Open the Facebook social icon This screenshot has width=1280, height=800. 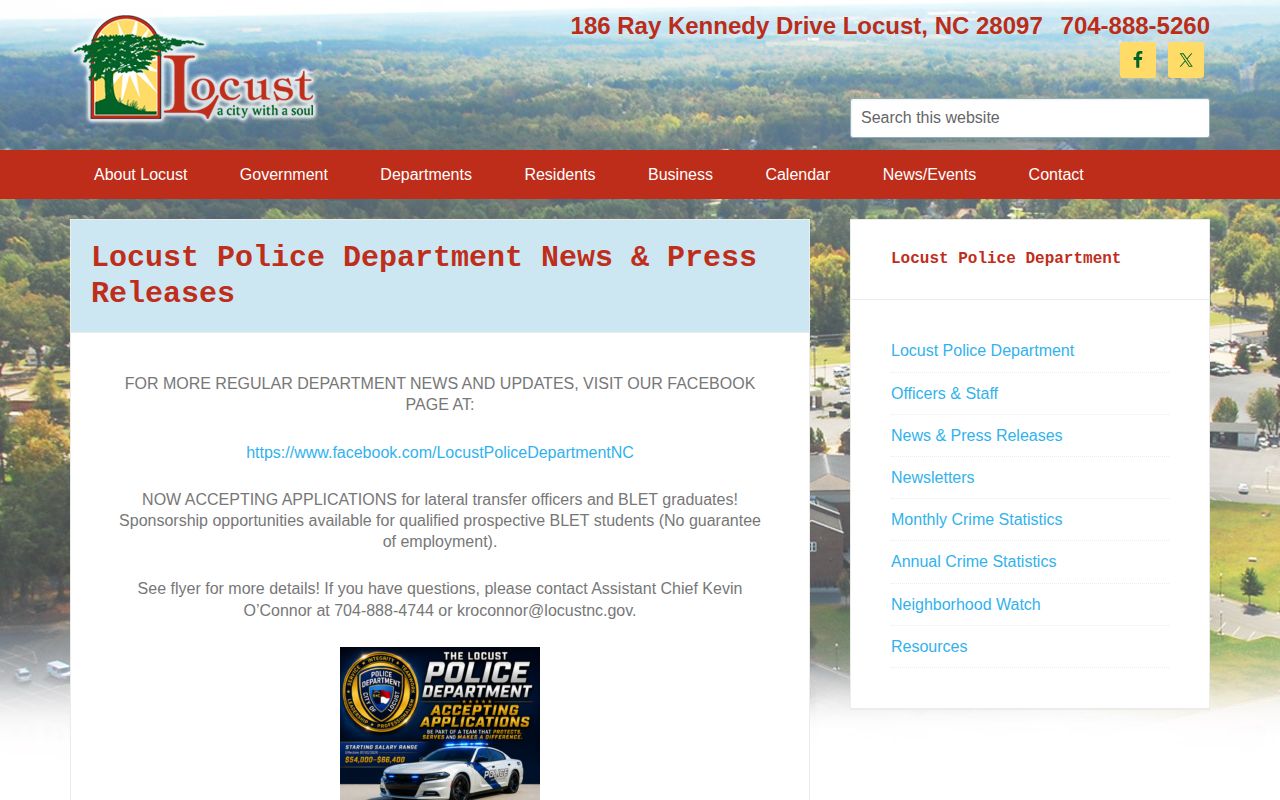(1138, 60)
